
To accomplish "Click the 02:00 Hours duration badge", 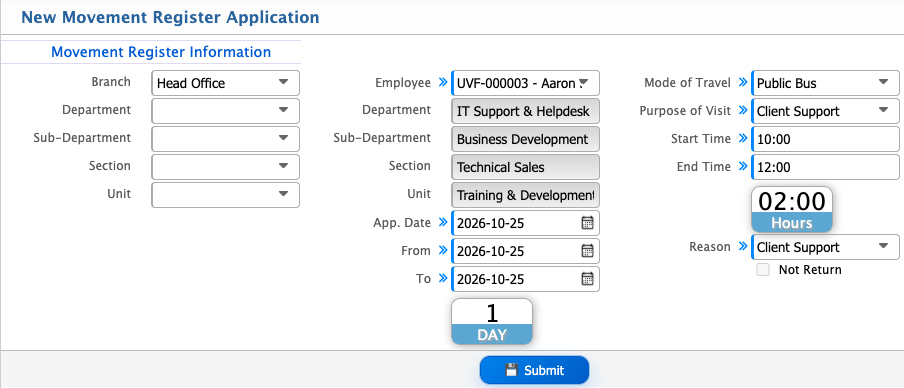I will pos(792,209).
